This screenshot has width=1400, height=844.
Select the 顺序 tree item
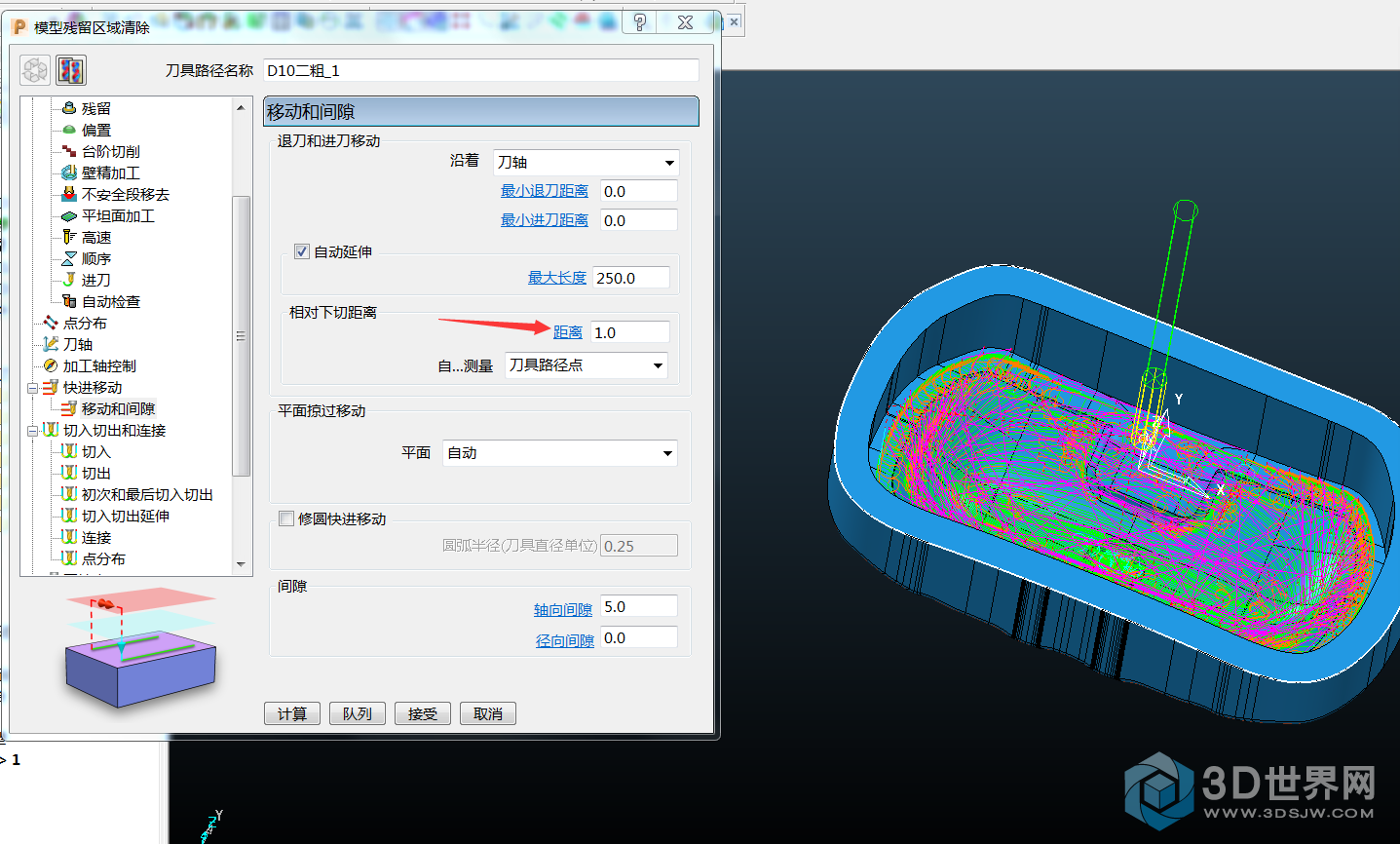[95, 258]
